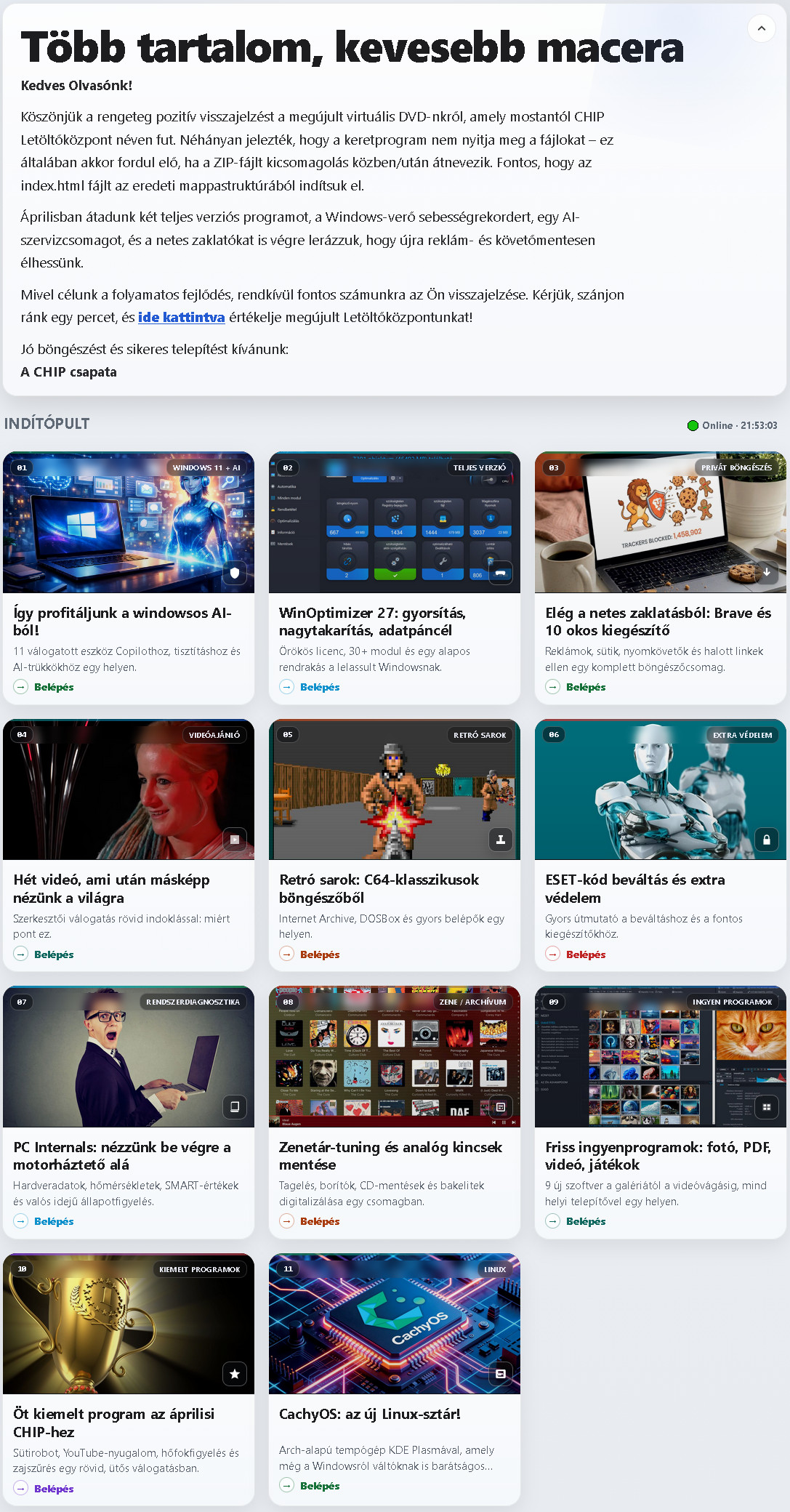Screen dimensions: 790x1512
Task: Click the download arrow icon on Brave card
Action: pyautogui.click(x=766, y=573)
